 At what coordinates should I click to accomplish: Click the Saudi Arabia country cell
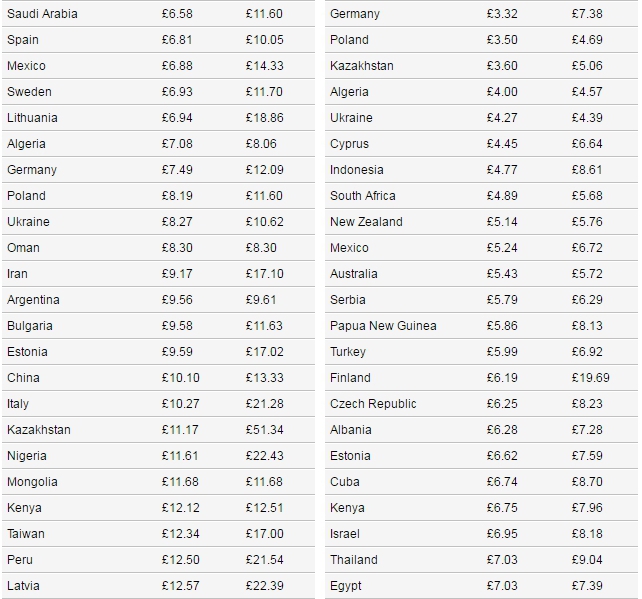pyautogui.click(x=42, y=14)
